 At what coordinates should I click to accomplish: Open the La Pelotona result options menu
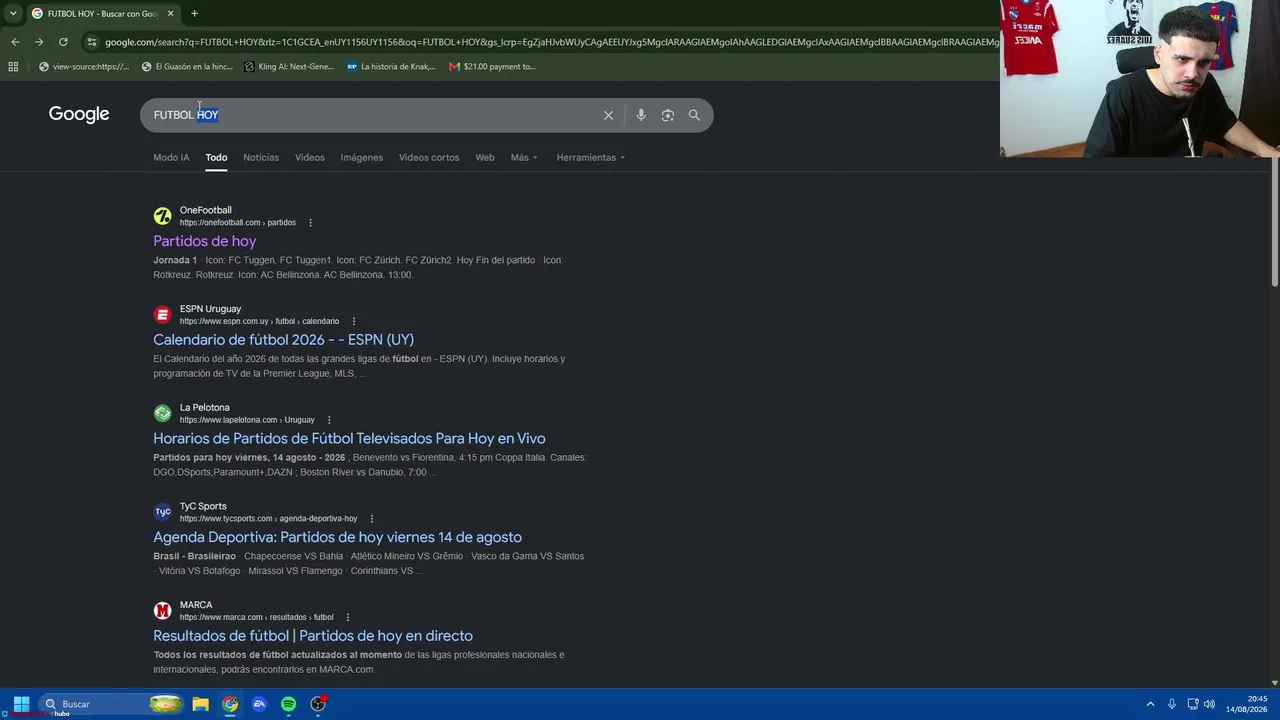(329, 420)
